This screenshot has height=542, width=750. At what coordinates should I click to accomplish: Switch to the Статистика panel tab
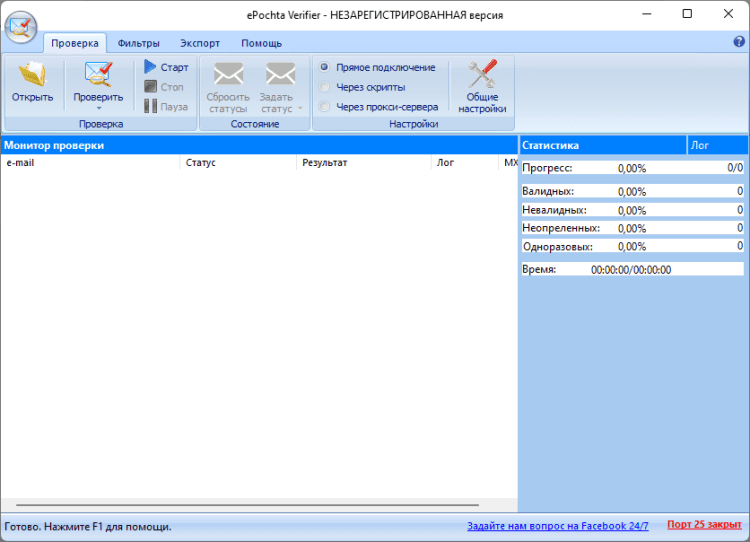[x=602, y=145]
